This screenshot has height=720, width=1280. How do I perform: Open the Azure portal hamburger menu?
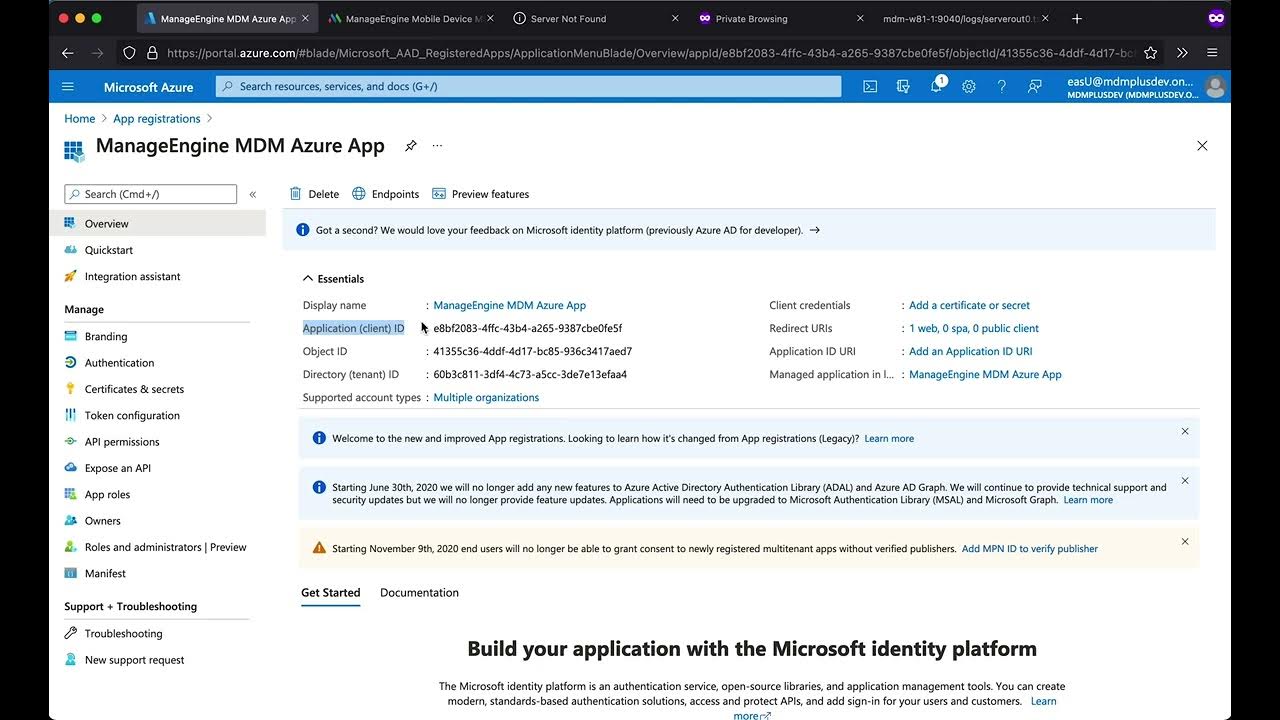(68, 87)
